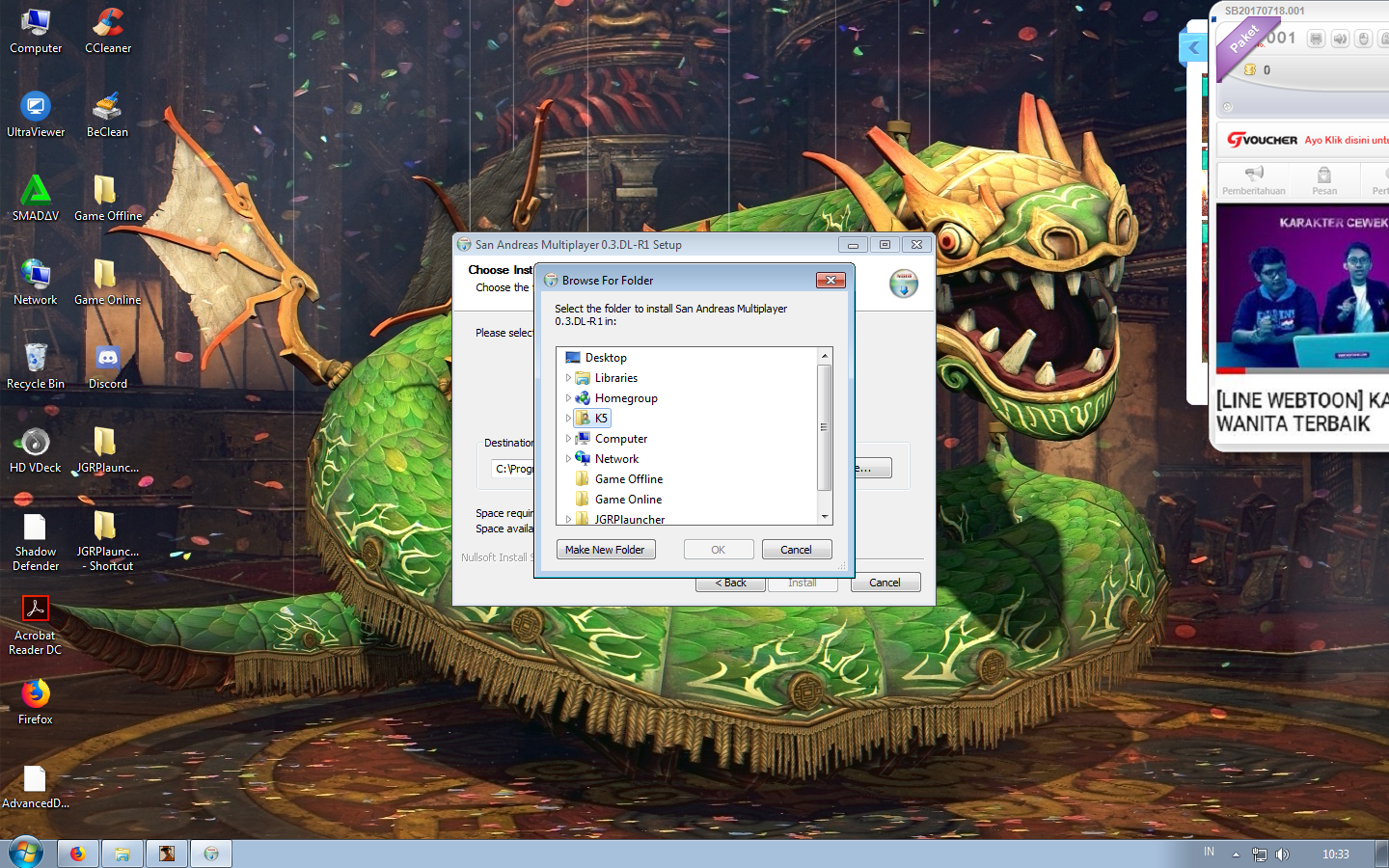Image resolution: width=1389 pixels, height=868 pixels.
Task: Expand the JGRPlauncher tree node
Action: pos(568,519)
